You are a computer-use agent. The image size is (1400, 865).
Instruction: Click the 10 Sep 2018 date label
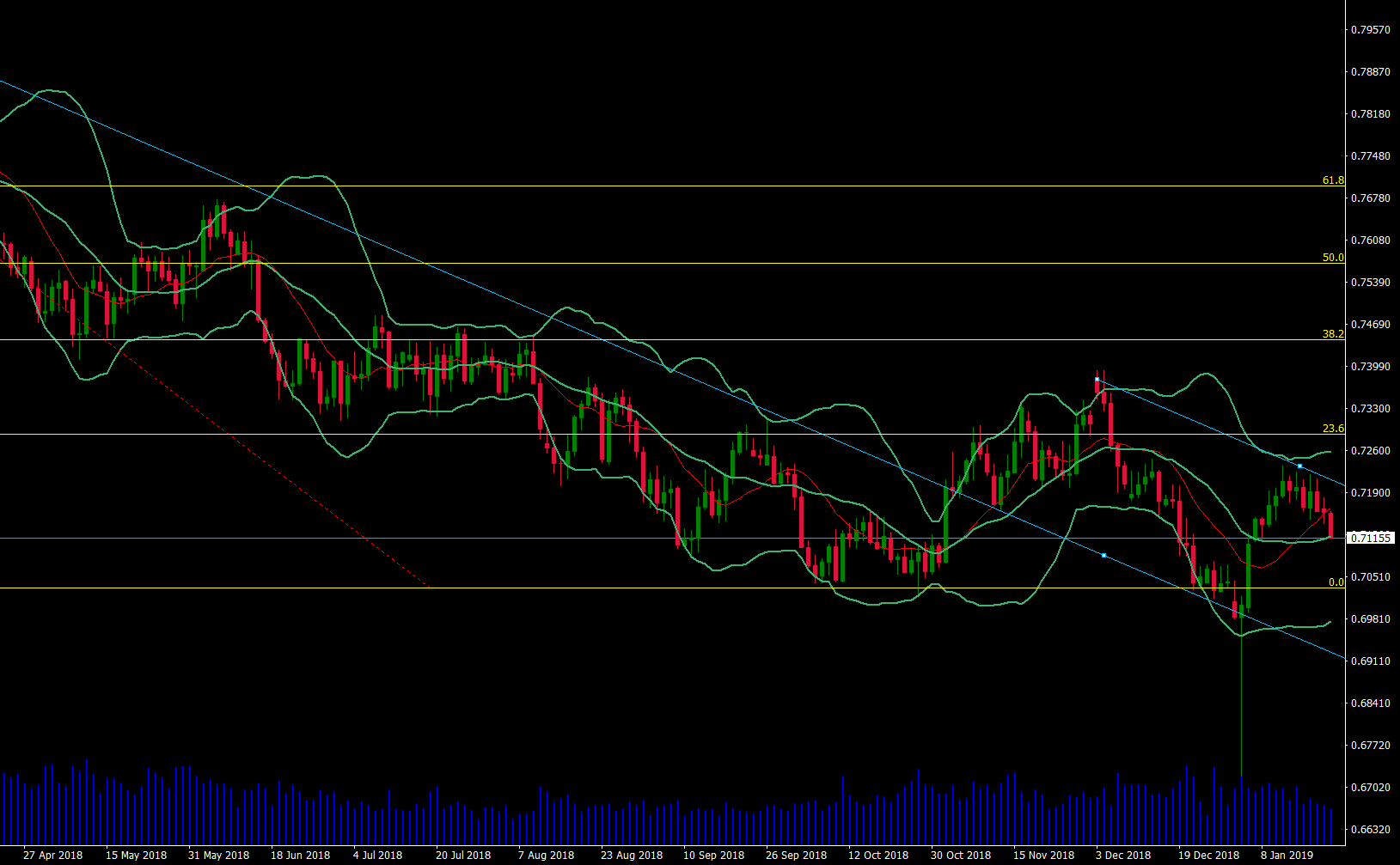[714, 856]
